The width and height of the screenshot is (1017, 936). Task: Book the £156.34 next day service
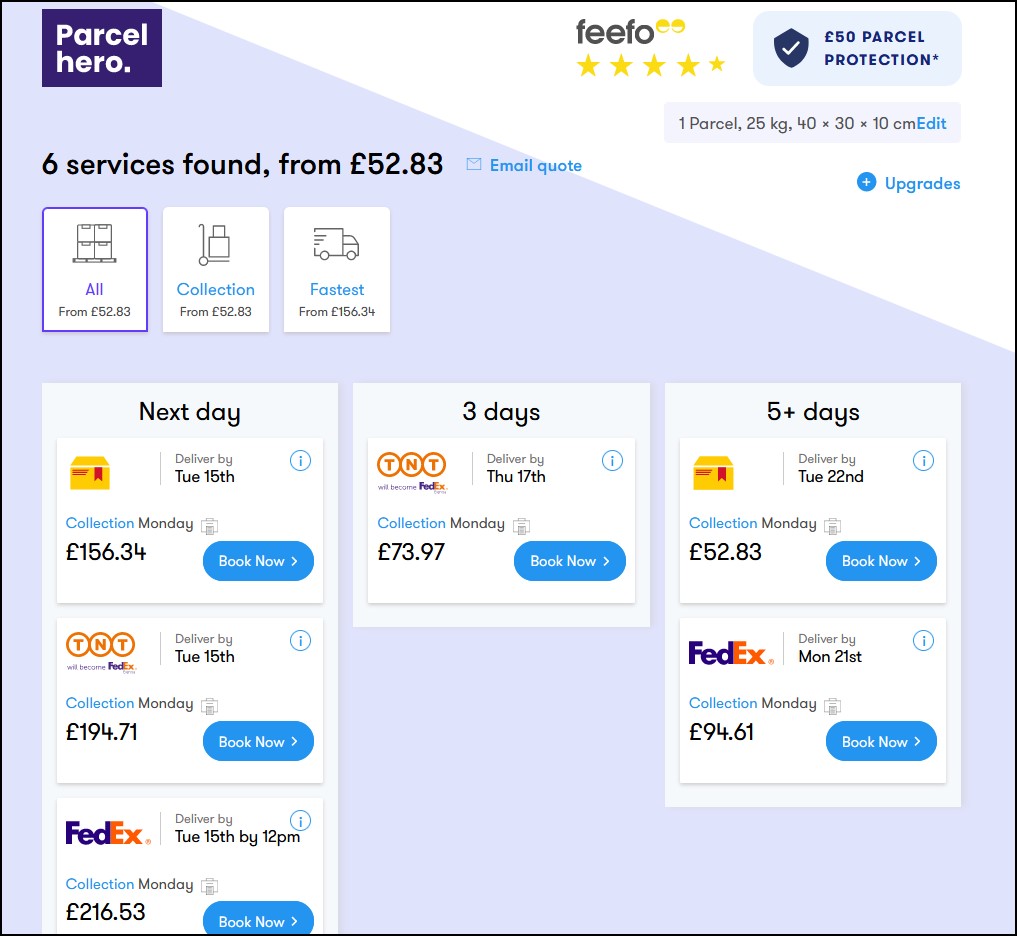pyautogui.click(x=258, y=561)
